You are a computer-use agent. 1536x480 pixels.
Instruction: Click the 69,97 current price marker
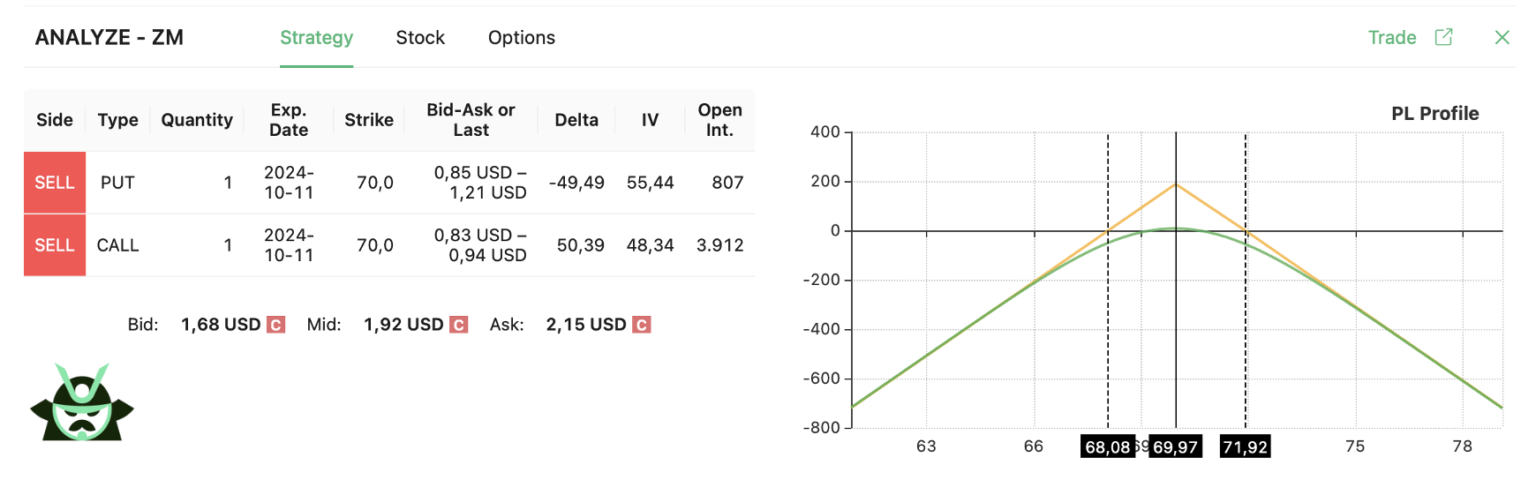coord(1175,447)
